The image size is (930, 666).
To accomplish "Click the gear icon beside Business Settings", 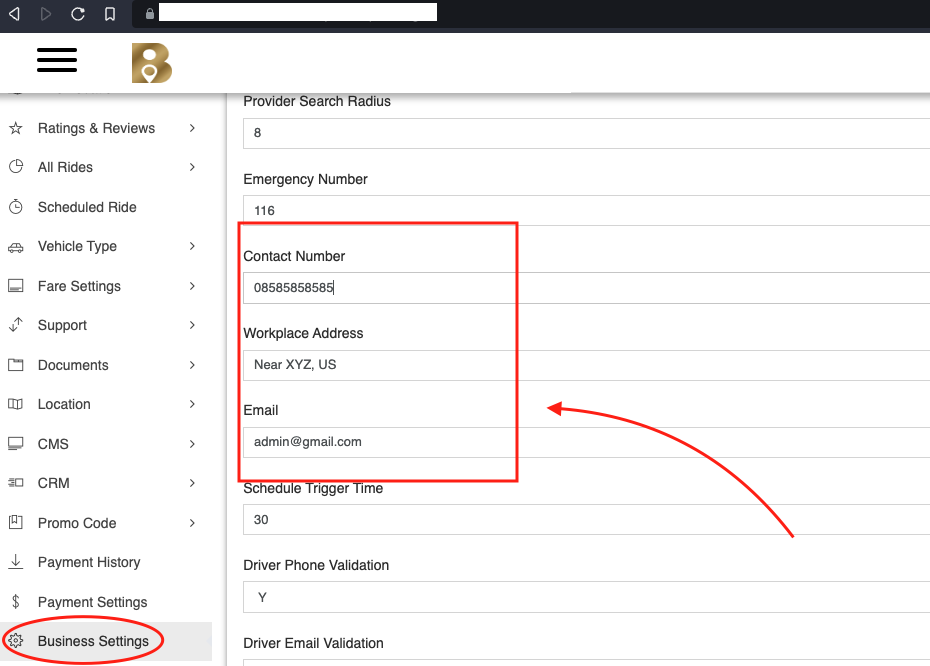I will tap(16, 640).
